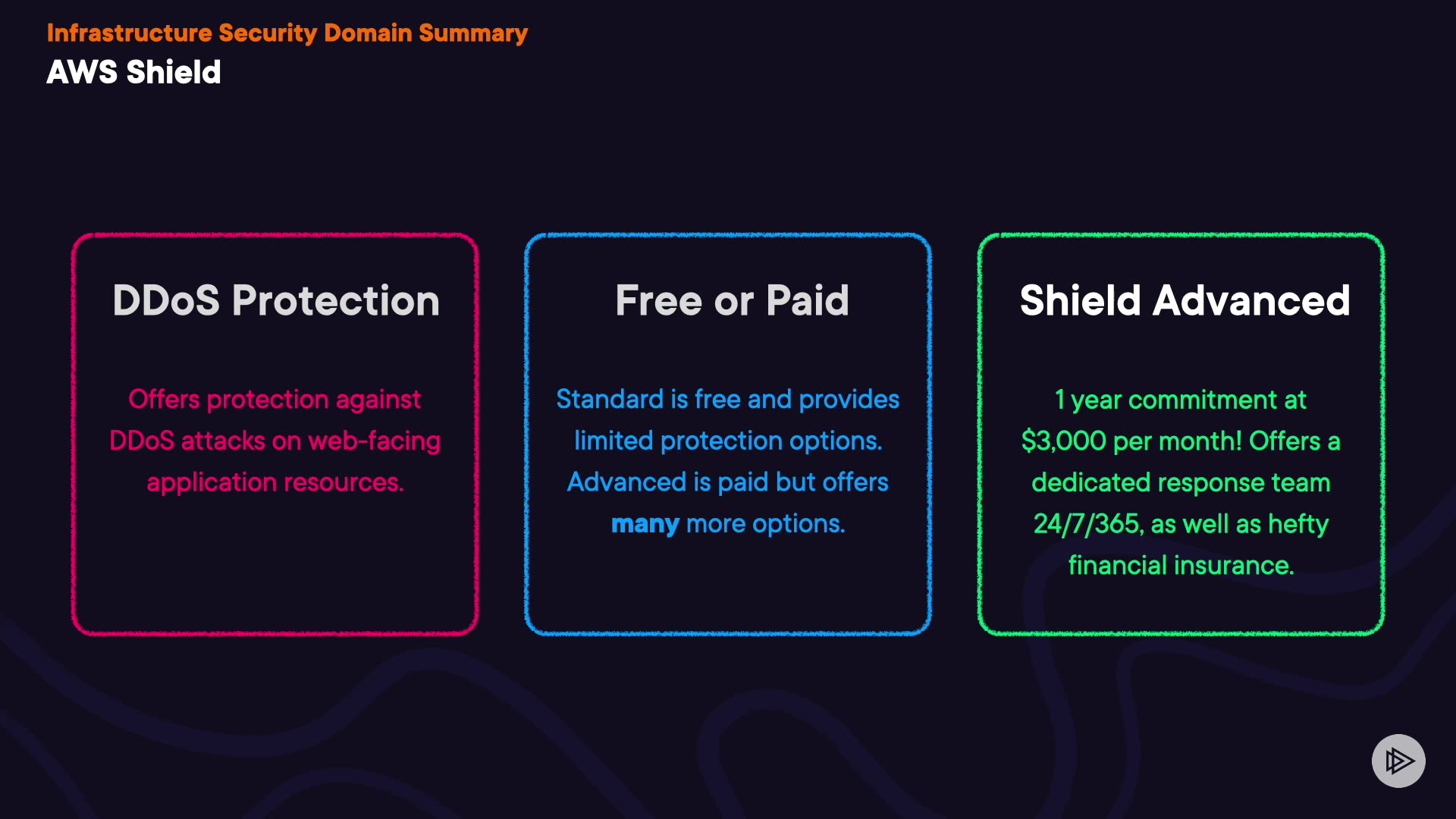This screenshot has width=1456, height=819.
Task: Click the Shield Advanced card heading
Action: click(x=1185, y=300)
